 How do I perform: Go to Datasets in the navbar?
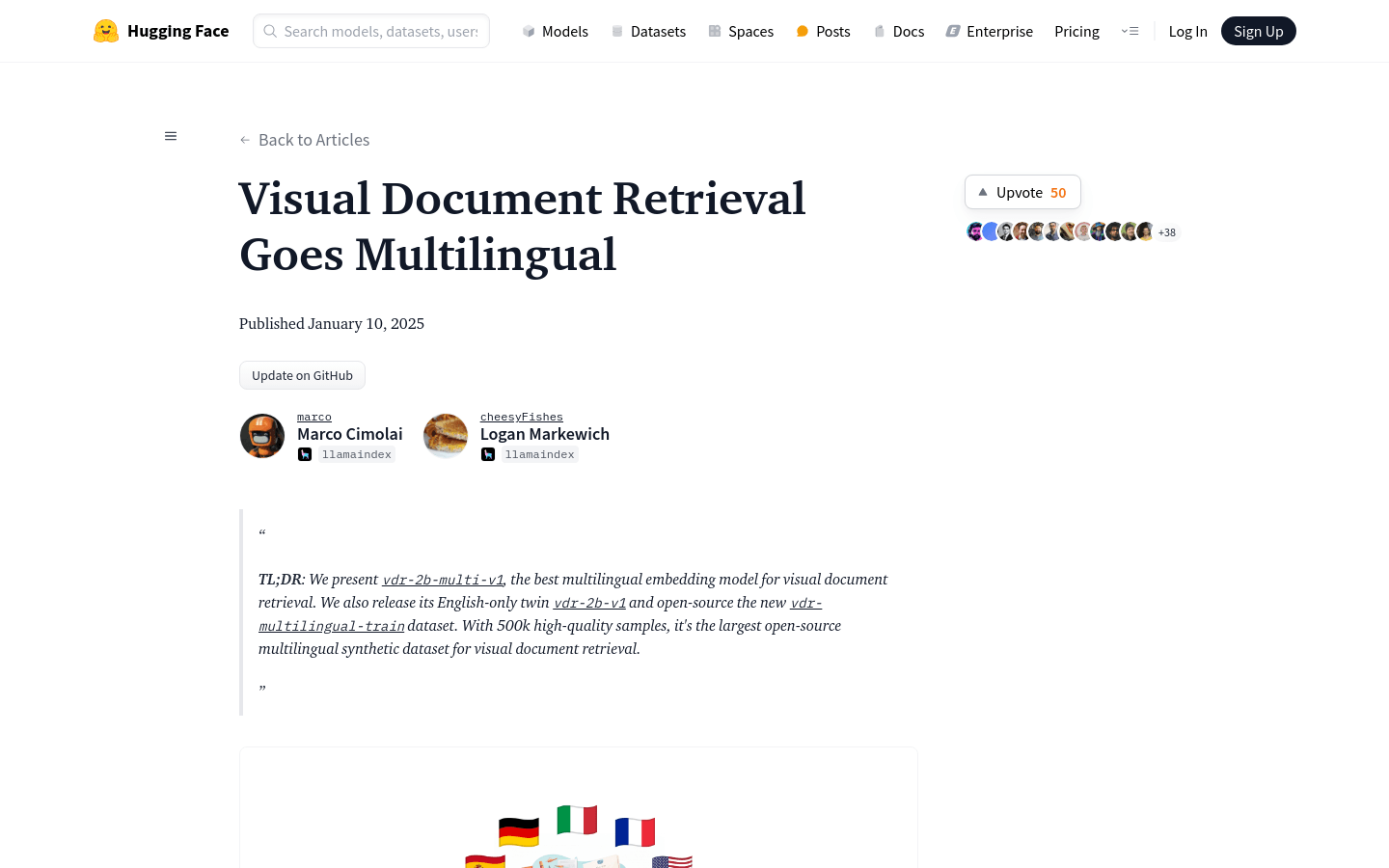coord(648,31)
